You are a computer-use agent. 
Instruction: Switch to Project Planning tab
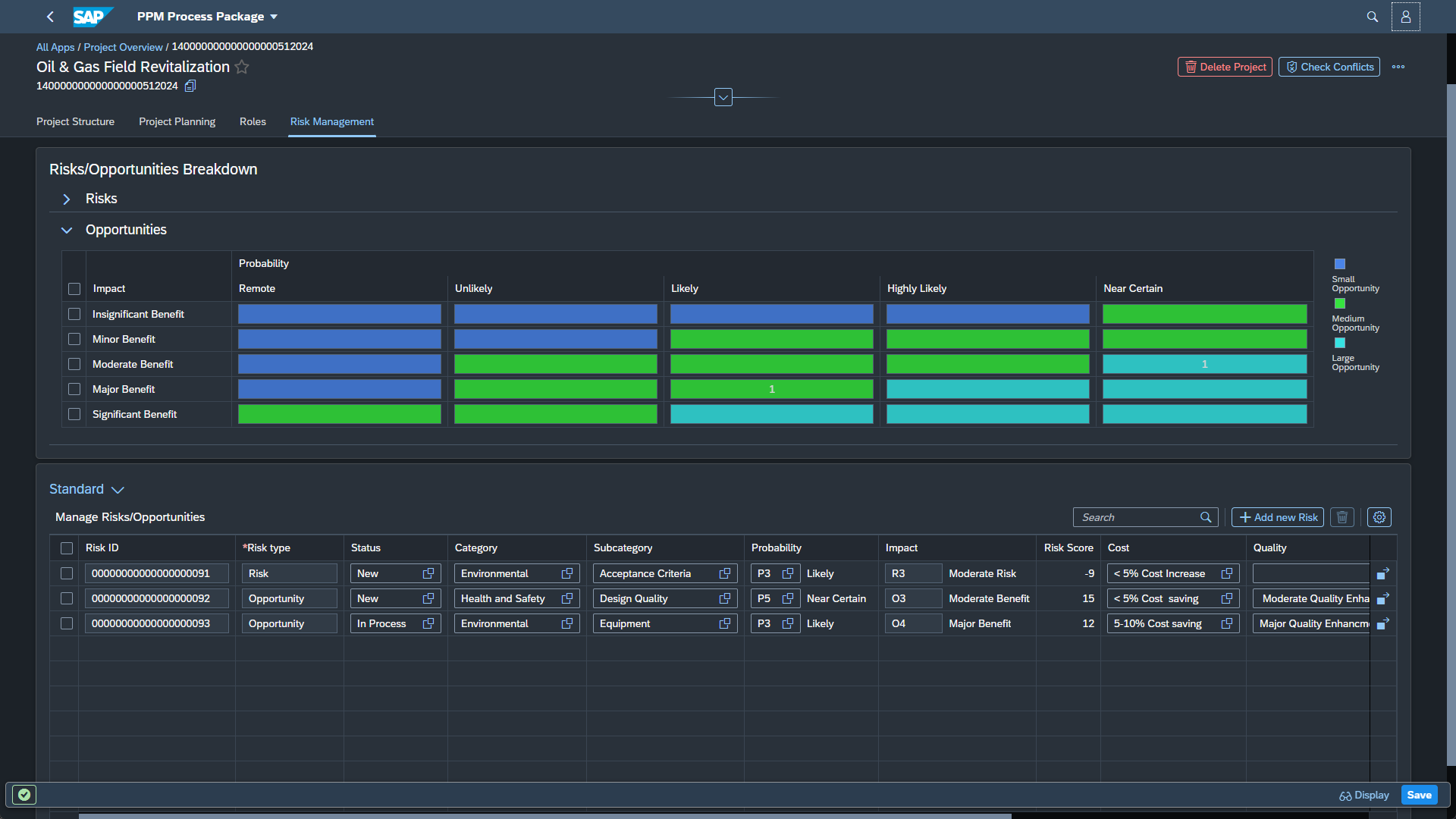[177, 121]
